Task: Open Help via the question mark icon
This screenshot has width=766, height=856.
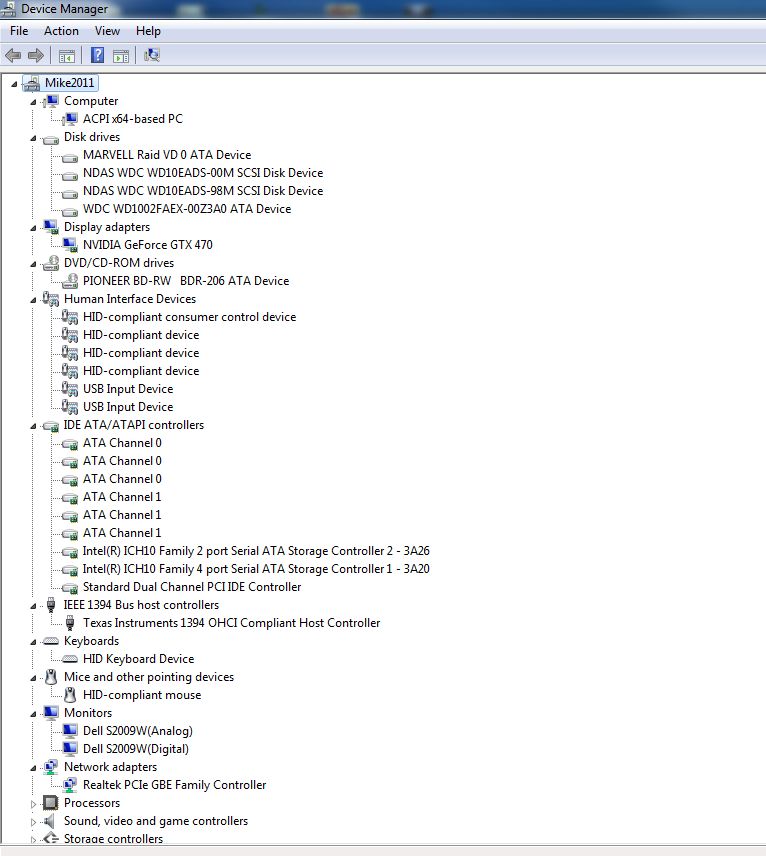Action: coord(97,55)
